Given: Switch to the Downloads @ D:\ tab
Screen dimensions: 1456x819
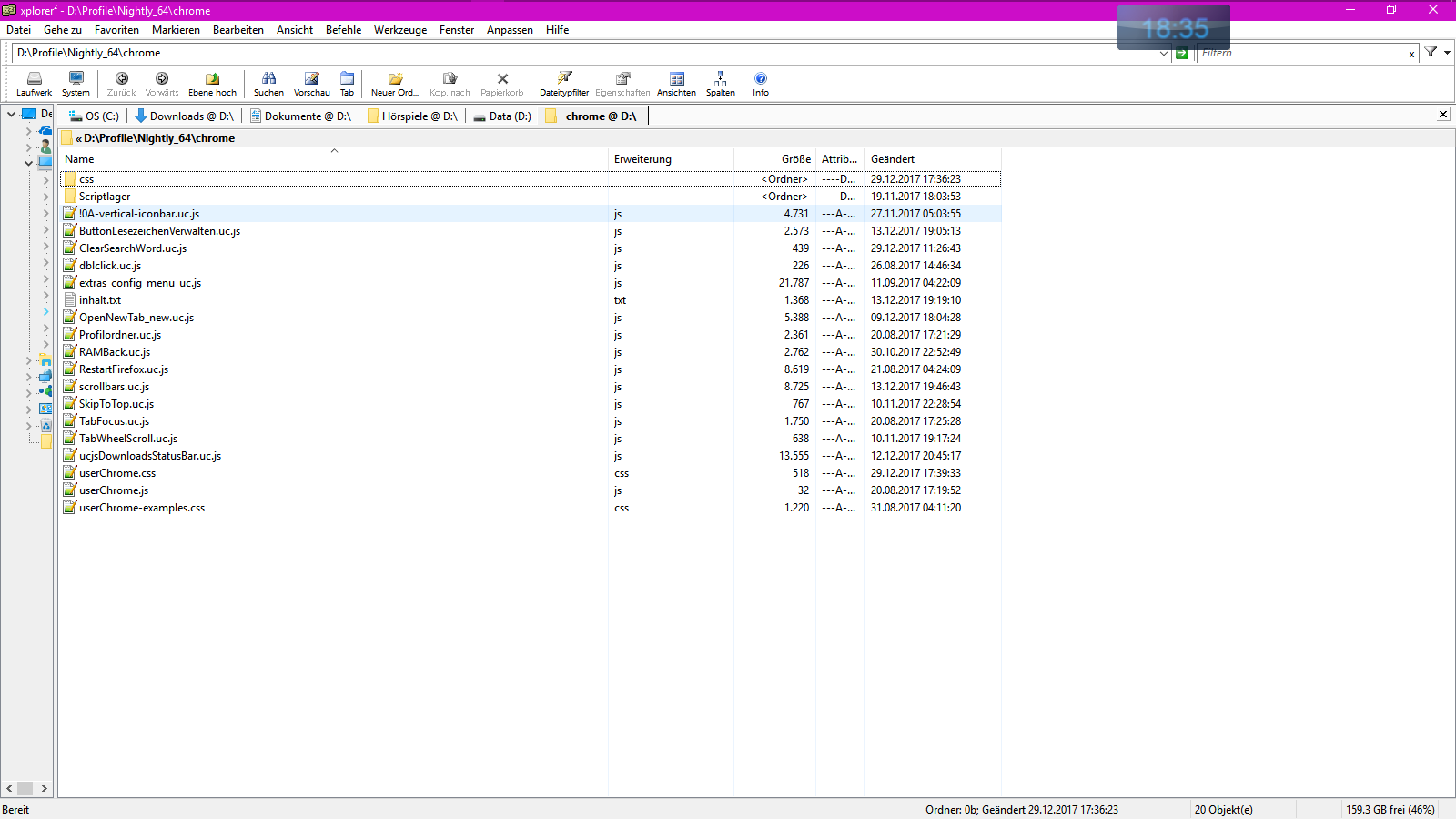Looking at the screenshot, I should [x=184, y=116].
